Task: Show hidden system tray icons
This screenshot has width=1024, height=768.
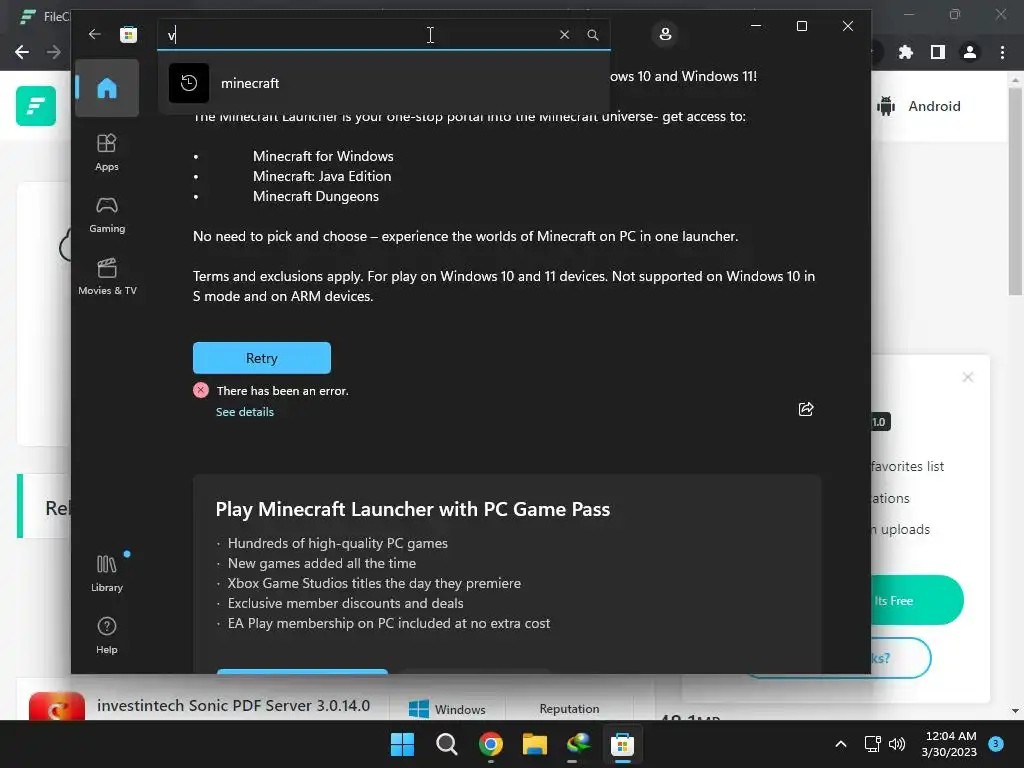Action: pyautogui.click(x=841, y=744)
